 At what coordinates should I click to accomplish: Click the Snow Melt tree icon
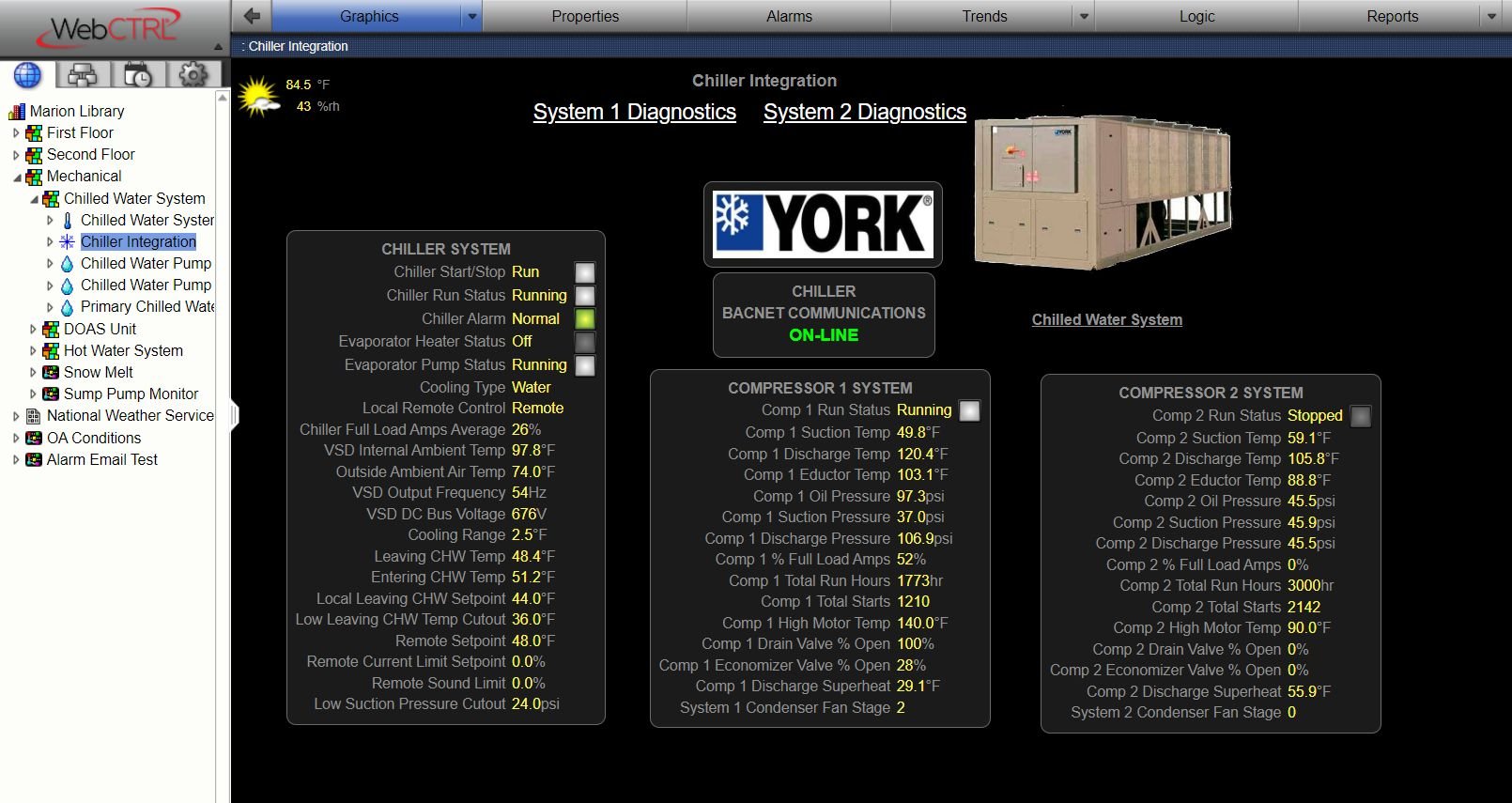51,373
